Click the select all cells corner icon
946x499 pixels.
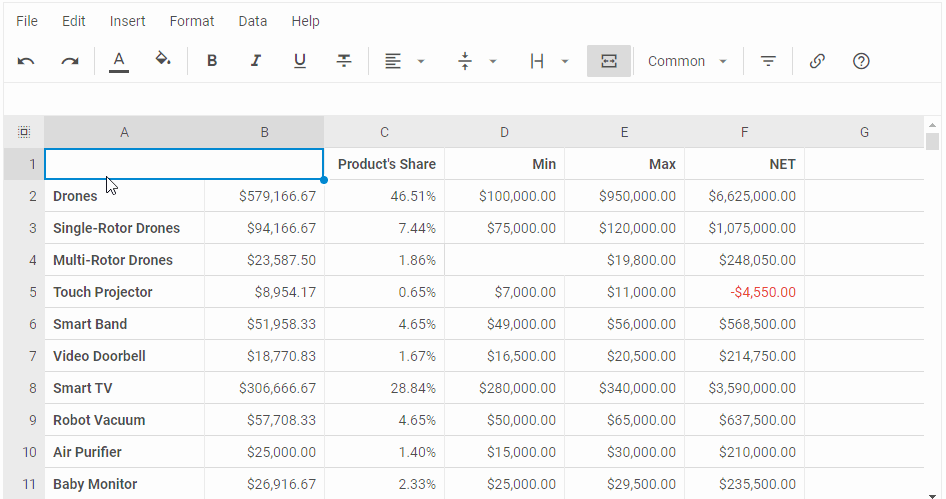click(24, 132)
